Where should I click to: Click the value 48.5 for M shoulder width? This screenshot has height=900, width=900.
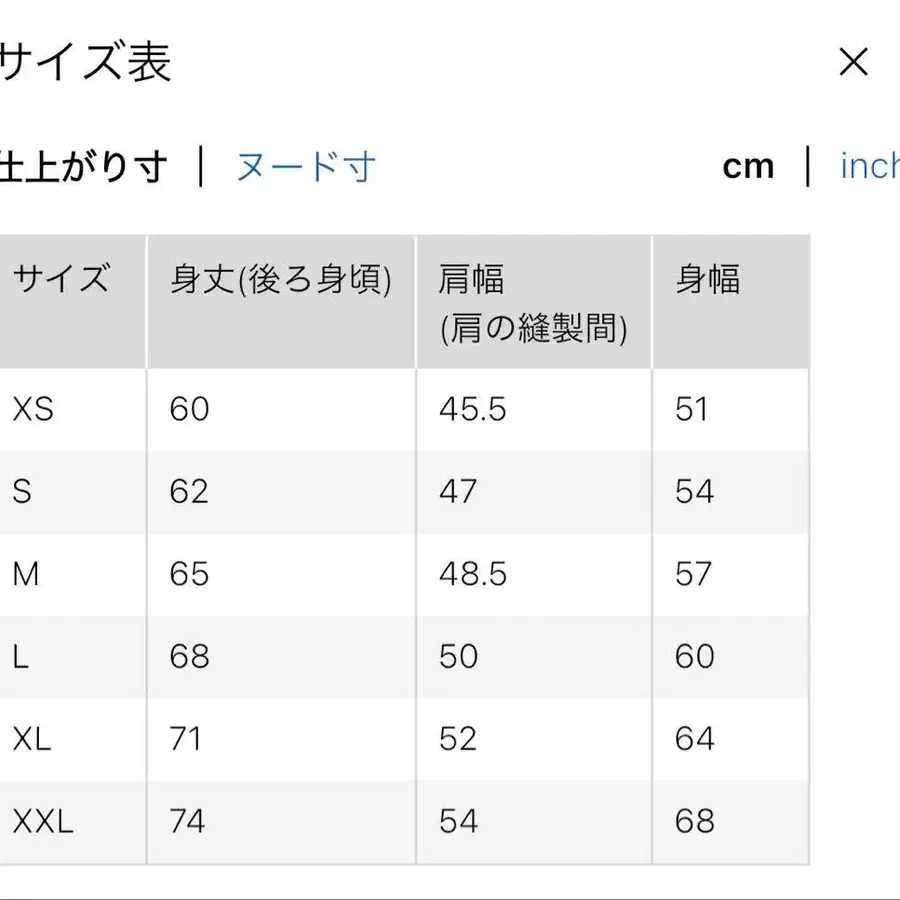pyautogui.click(x=471, y=574)
